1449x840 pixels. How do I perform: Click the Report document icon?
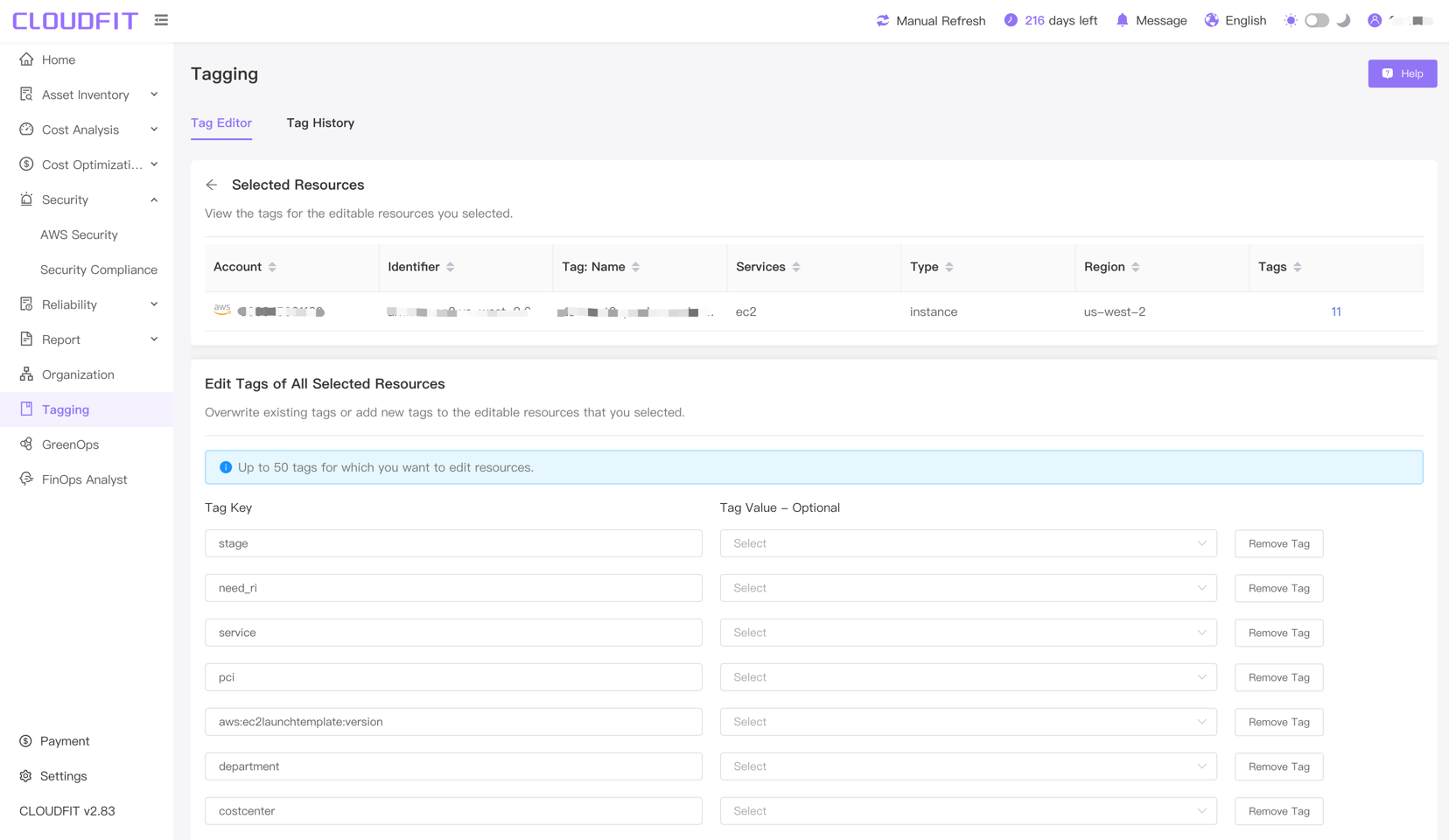point(26,339)
